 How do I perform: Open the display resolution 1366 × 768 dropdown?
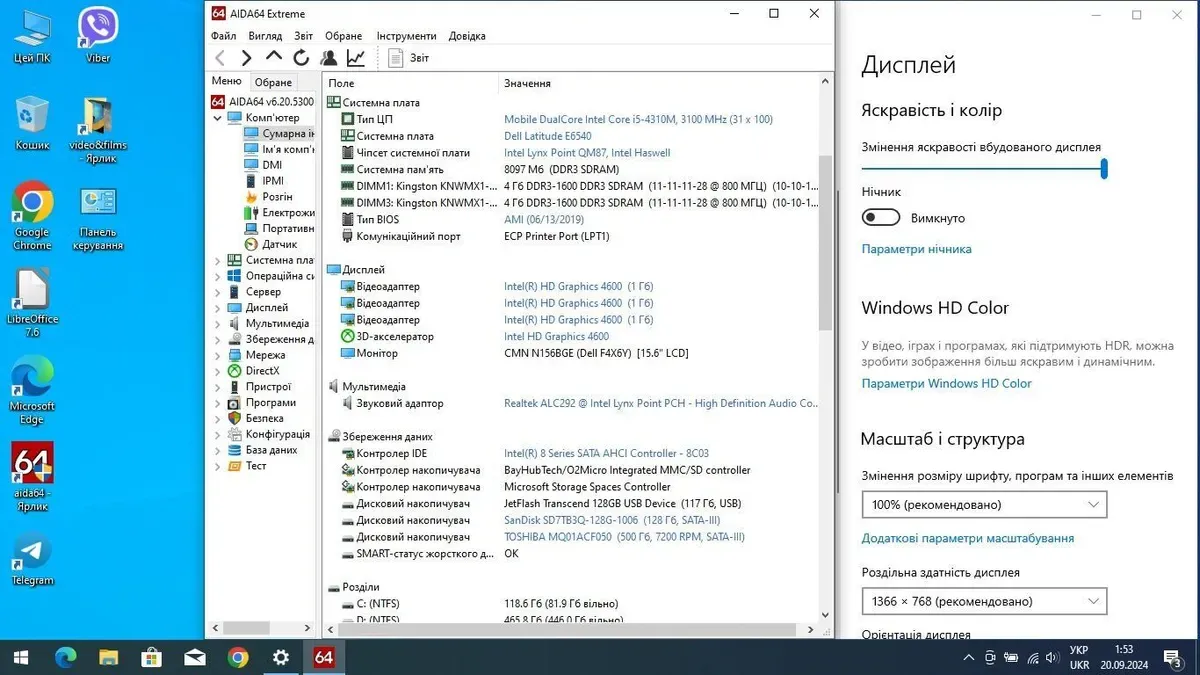984,601
